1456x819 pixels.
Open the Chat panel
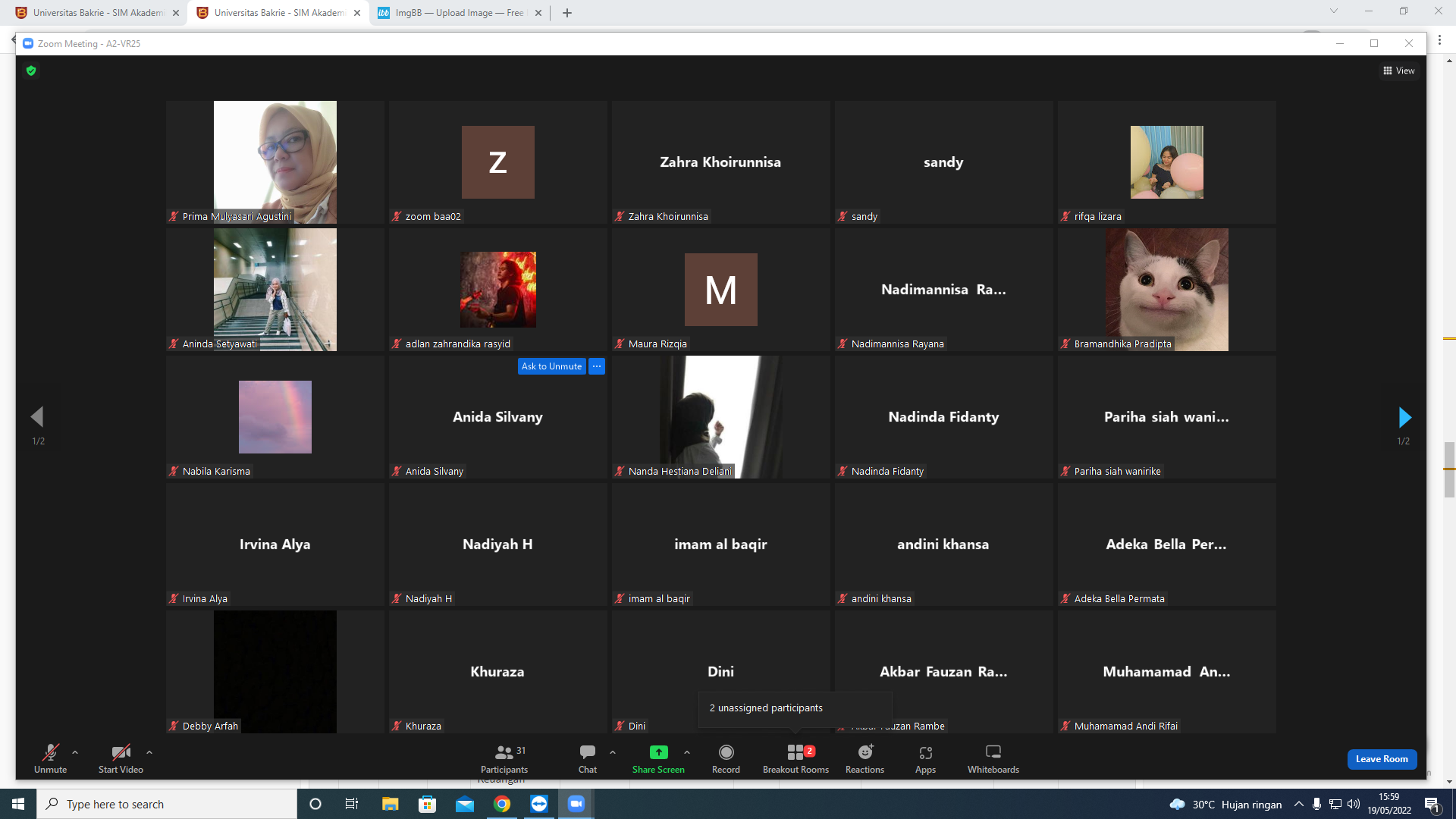coord(588,758)
